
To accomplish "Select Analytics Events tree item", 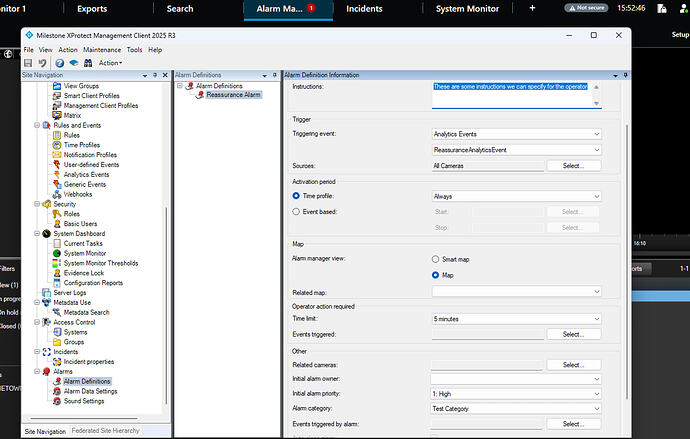I will click(x=86, y=175).
